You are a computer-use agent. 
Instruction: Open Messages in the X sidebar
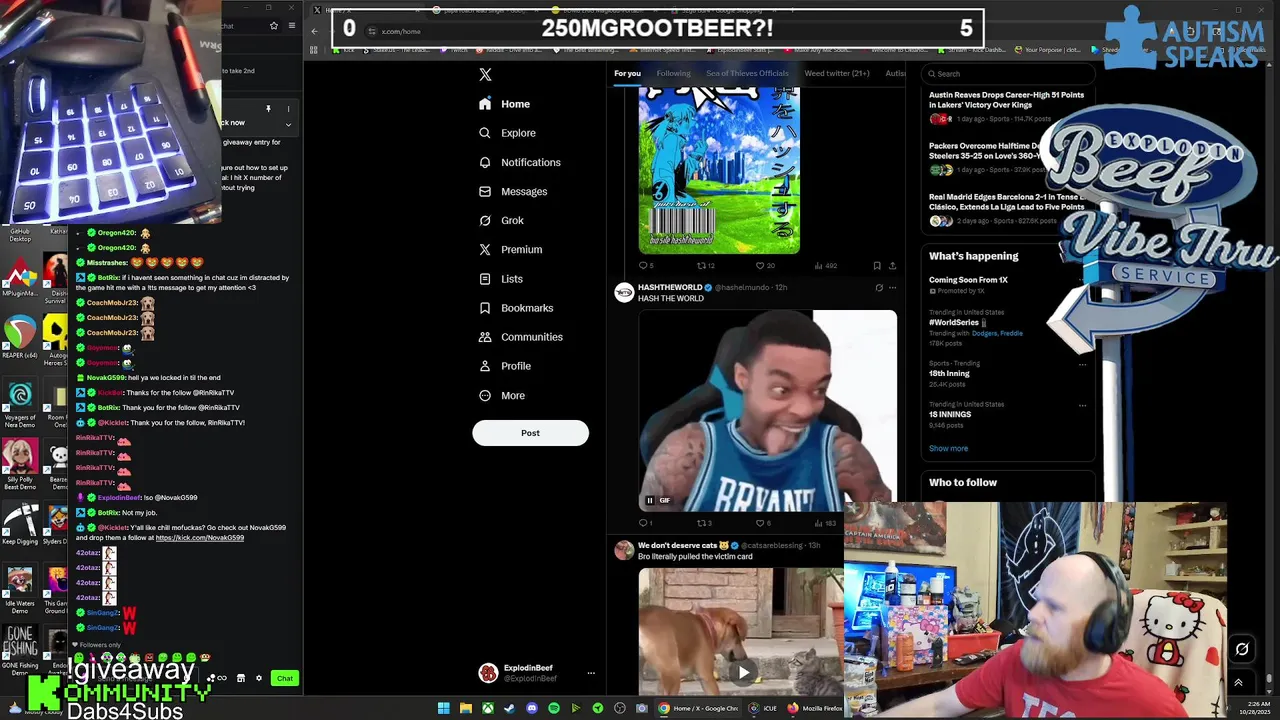(x=512, y=191)
